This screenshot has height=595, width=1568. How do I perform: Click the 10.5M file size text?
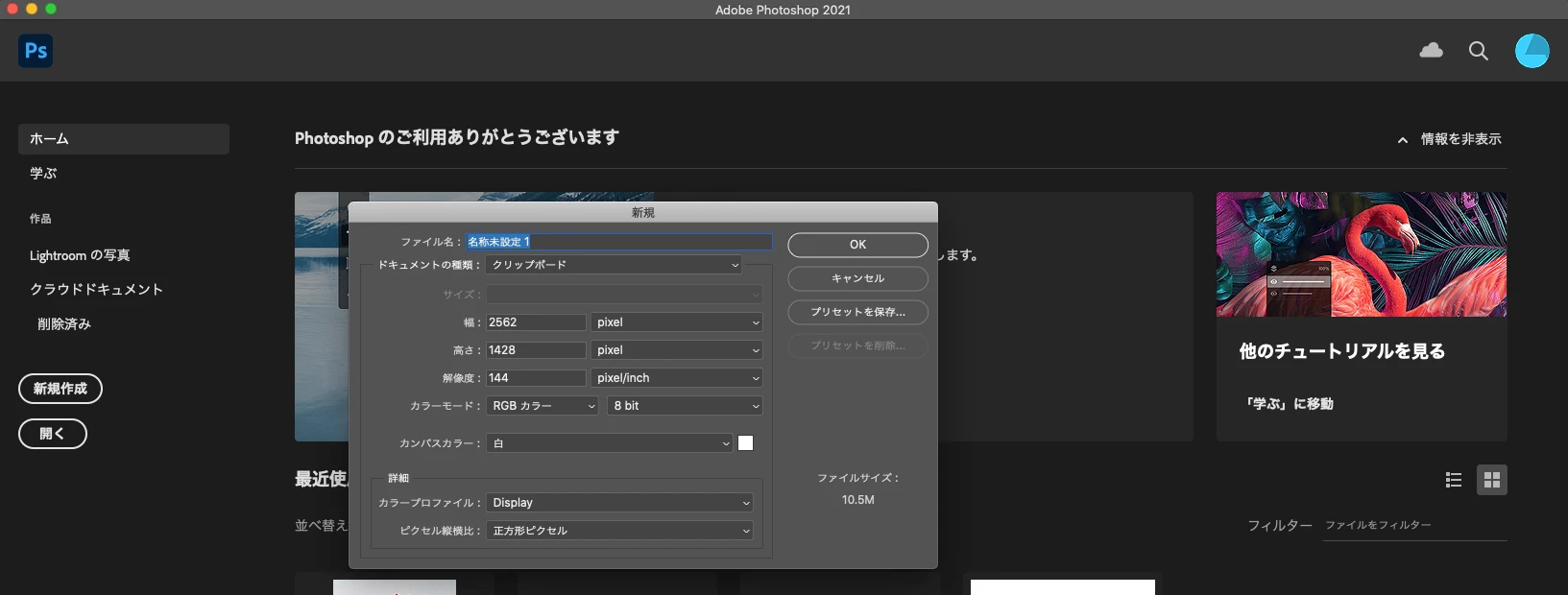coord(857,500)
